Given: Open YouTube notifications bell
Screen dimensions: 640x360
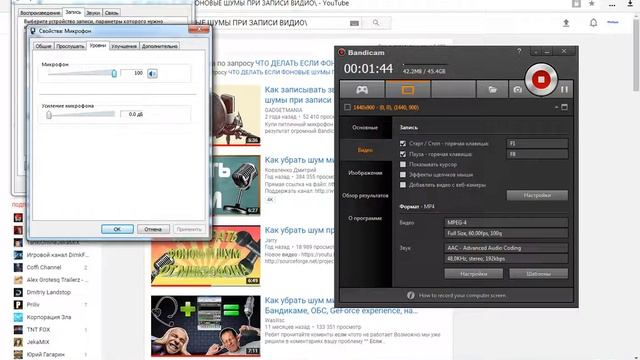Looking at the screenshot, I should [x=593, y=22].
